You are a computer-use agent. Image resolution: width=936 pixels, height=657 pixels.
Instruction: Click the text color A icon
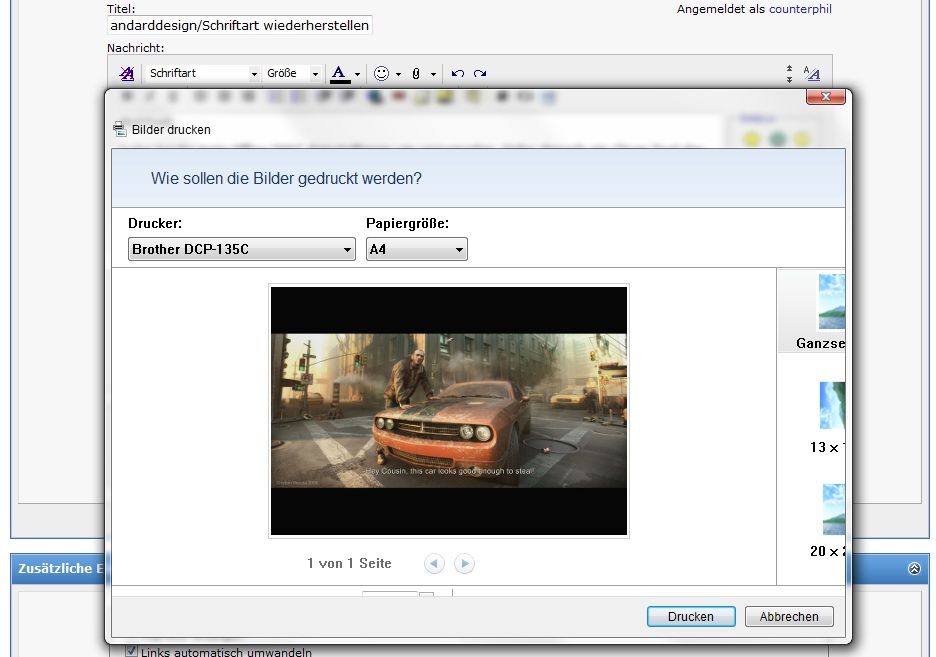[339, 73]
